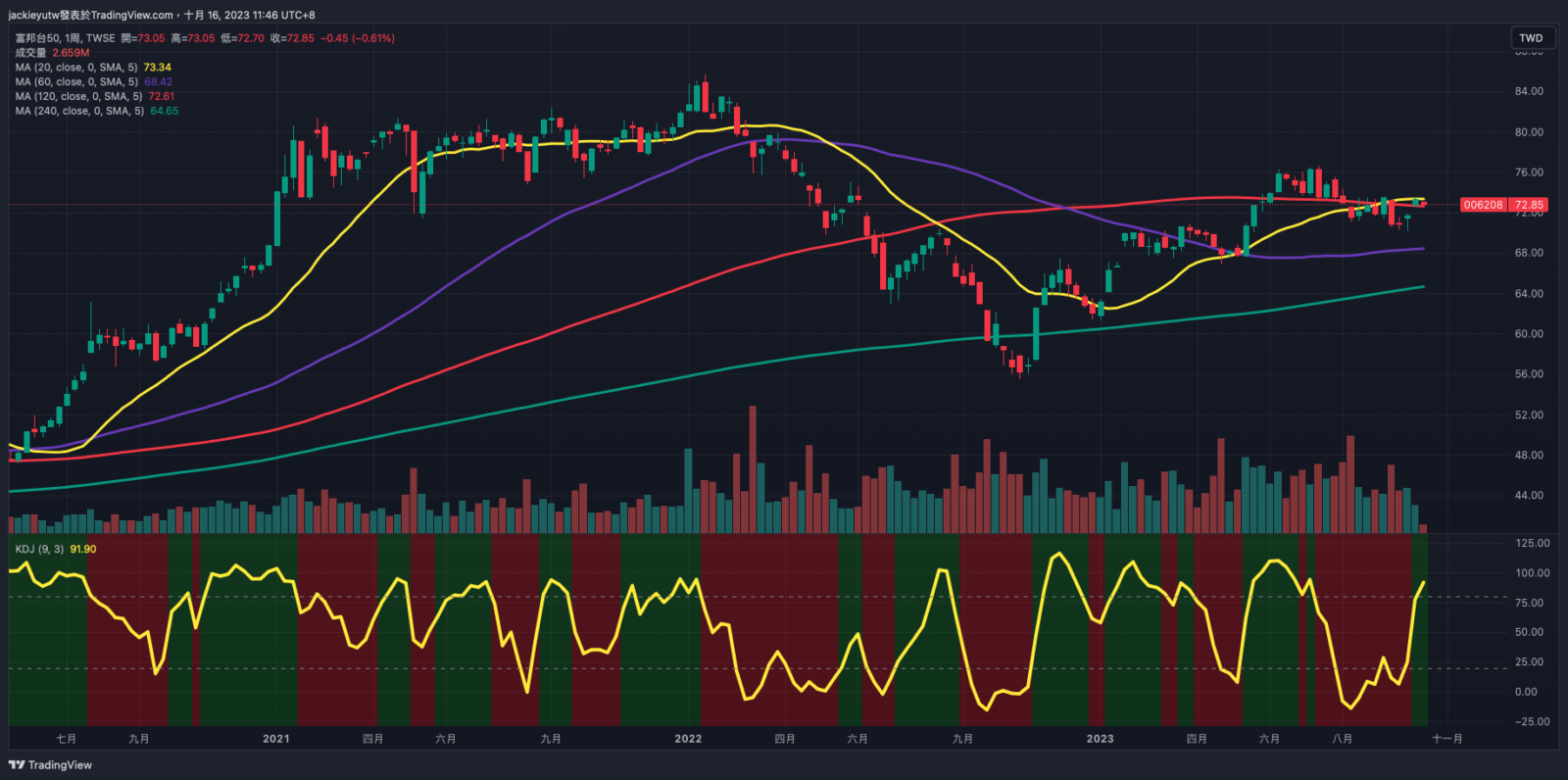Viewport: 1568px width, 780px height.
Task: Open the TWD currency selector
Action: 1531,38
